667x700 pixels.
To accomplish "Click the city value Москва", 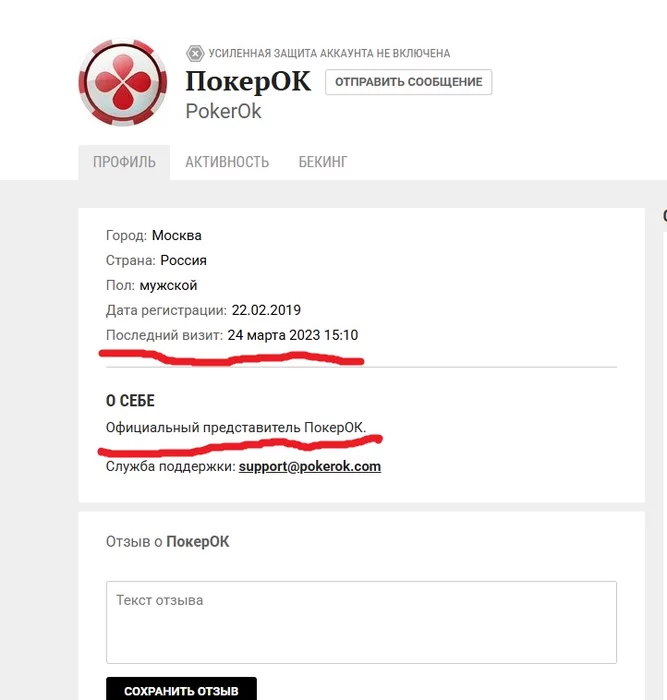I will click(177, 235).
